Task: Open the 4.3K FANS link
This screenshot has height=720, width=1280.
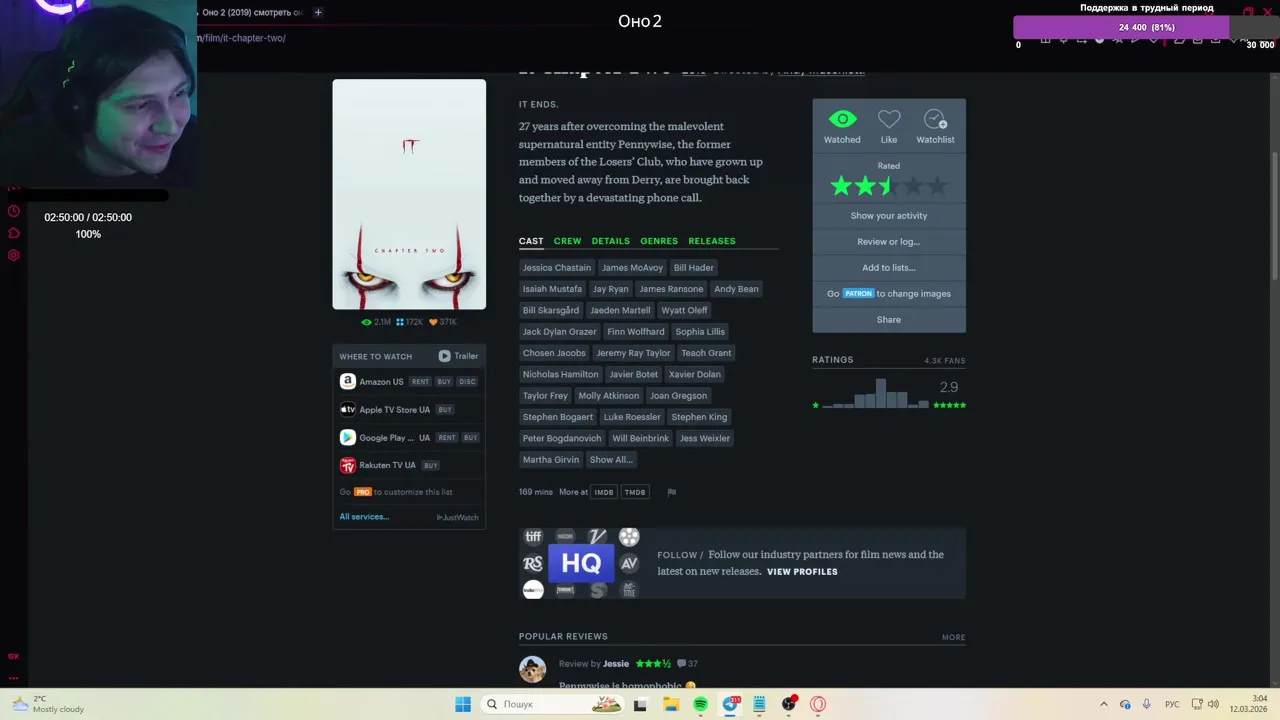Action: (945, 360)
